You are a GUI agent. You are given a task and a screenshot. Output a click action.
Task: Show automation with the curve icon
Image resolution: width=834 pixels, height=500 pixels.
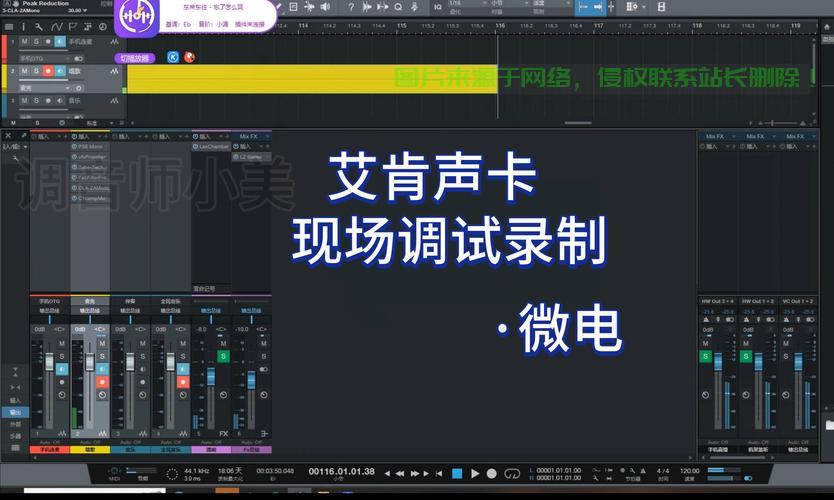pyautogui.click(x=56, y=27)
